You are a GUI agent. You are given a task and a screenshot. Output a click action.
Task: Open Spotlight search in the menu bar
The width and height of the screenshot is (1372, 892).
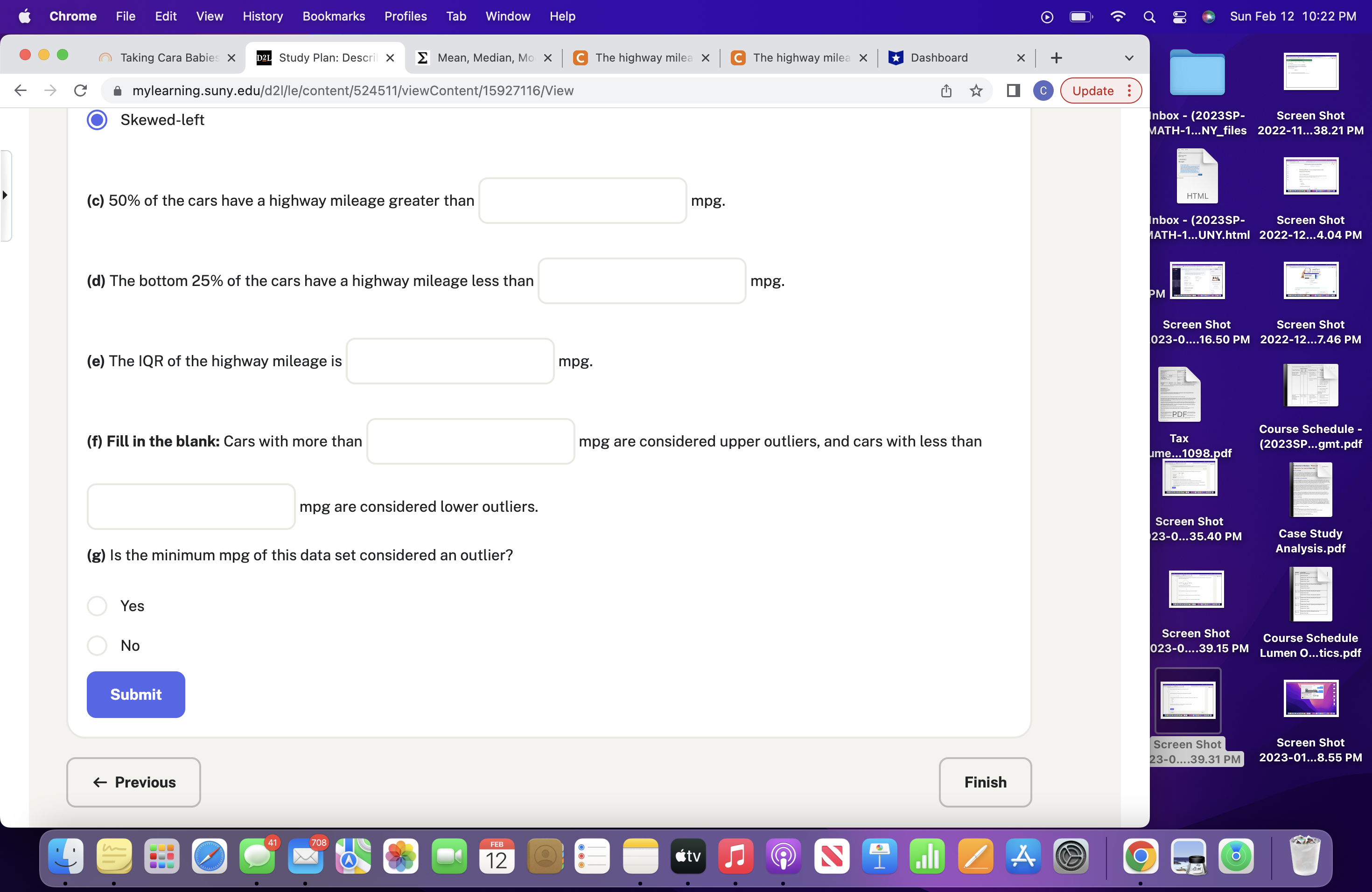pos(1149,17)
